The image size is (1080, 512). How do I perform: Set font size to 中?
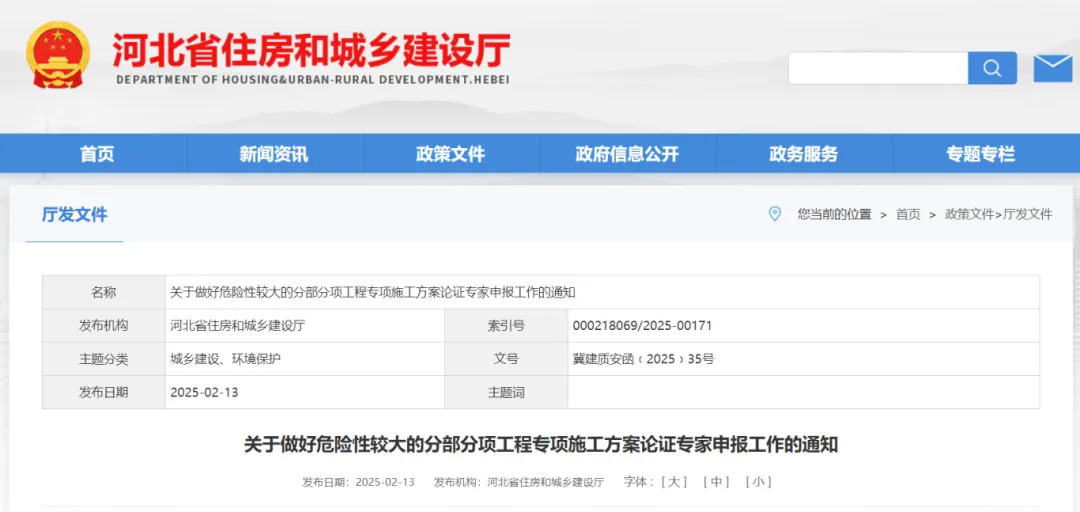716,482
